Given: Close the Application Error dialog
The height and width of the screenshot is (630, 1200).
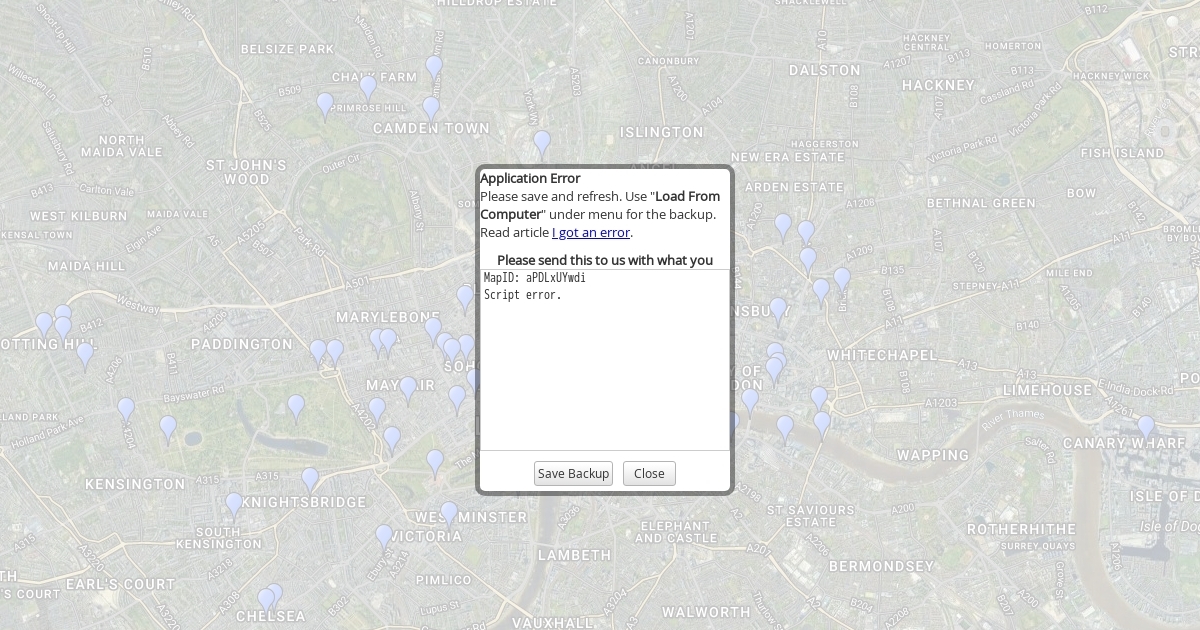Looking at the screenshot, I should [x=649, y=473].
